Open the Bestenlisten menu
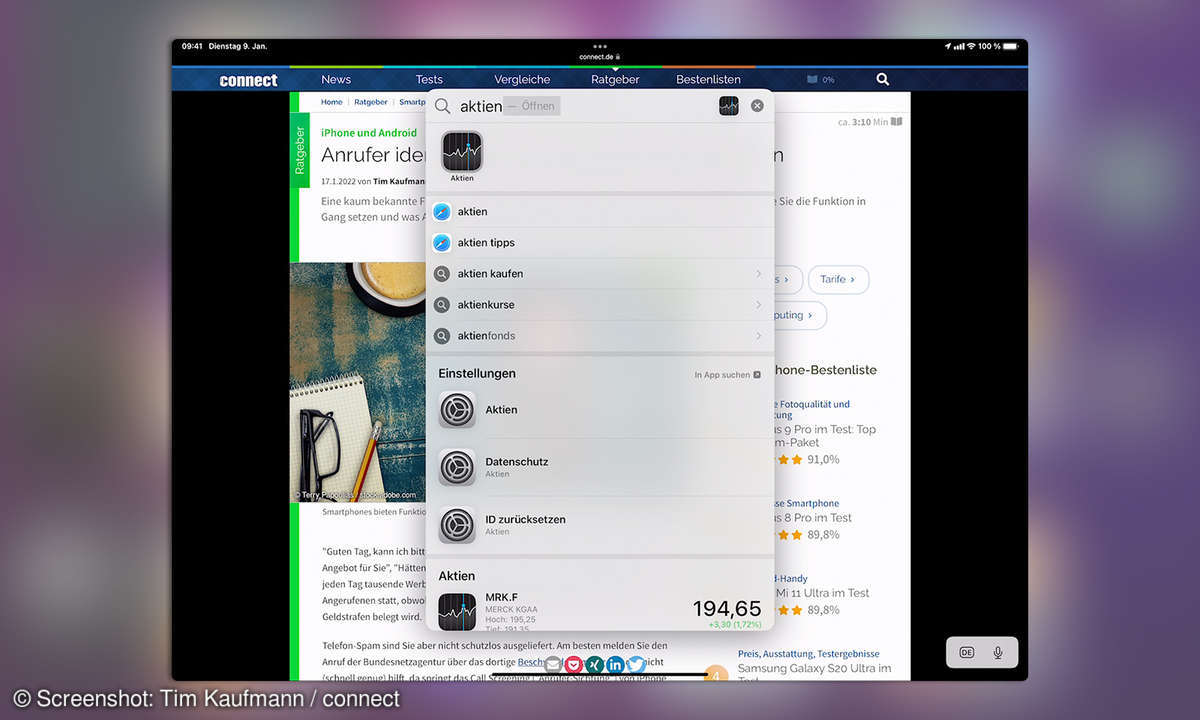This screenshot has height=720, width=1200. pos(708,79)
